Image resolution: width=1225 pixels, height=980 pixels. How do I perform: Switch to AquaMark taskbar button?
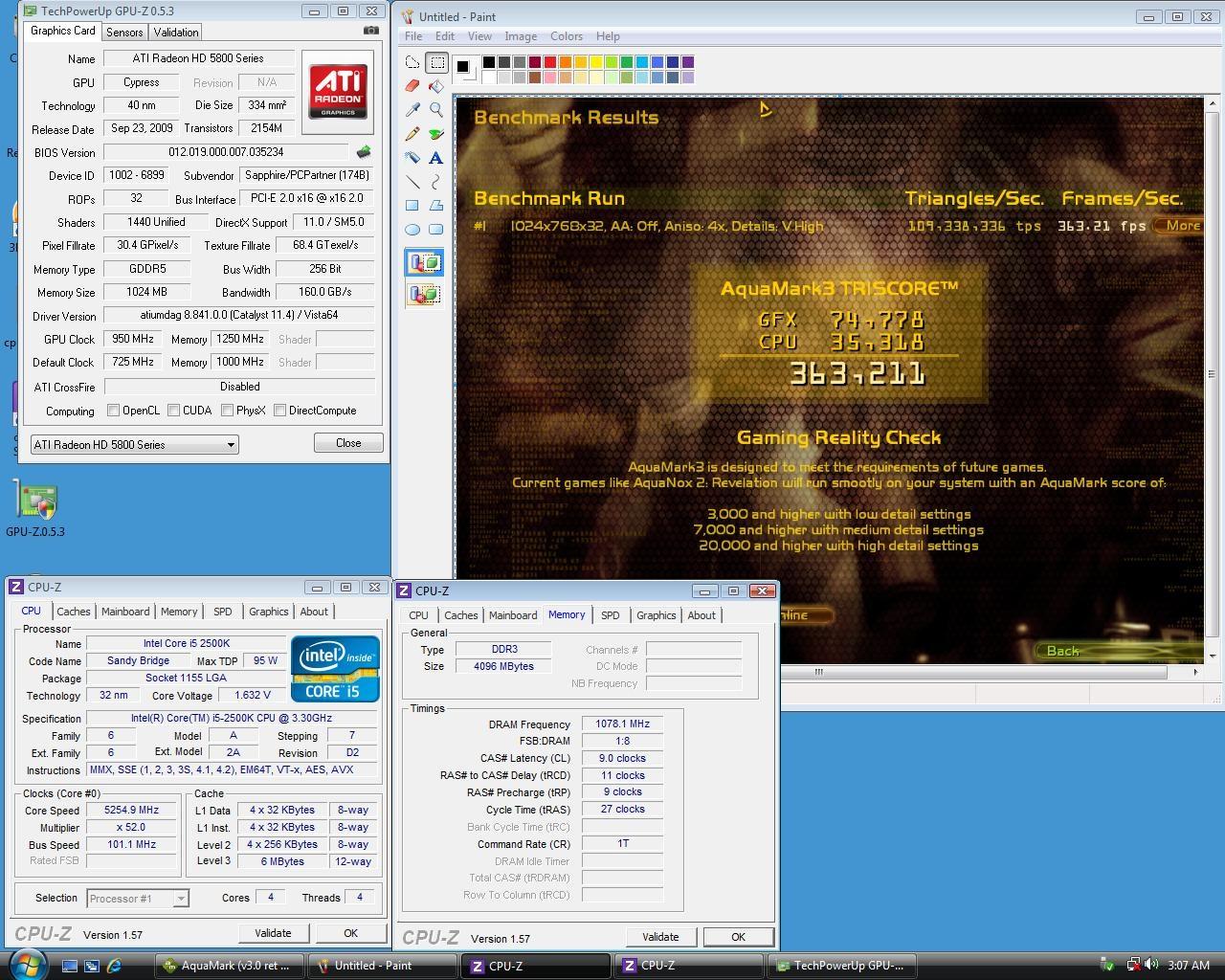(x=230, y=966)
